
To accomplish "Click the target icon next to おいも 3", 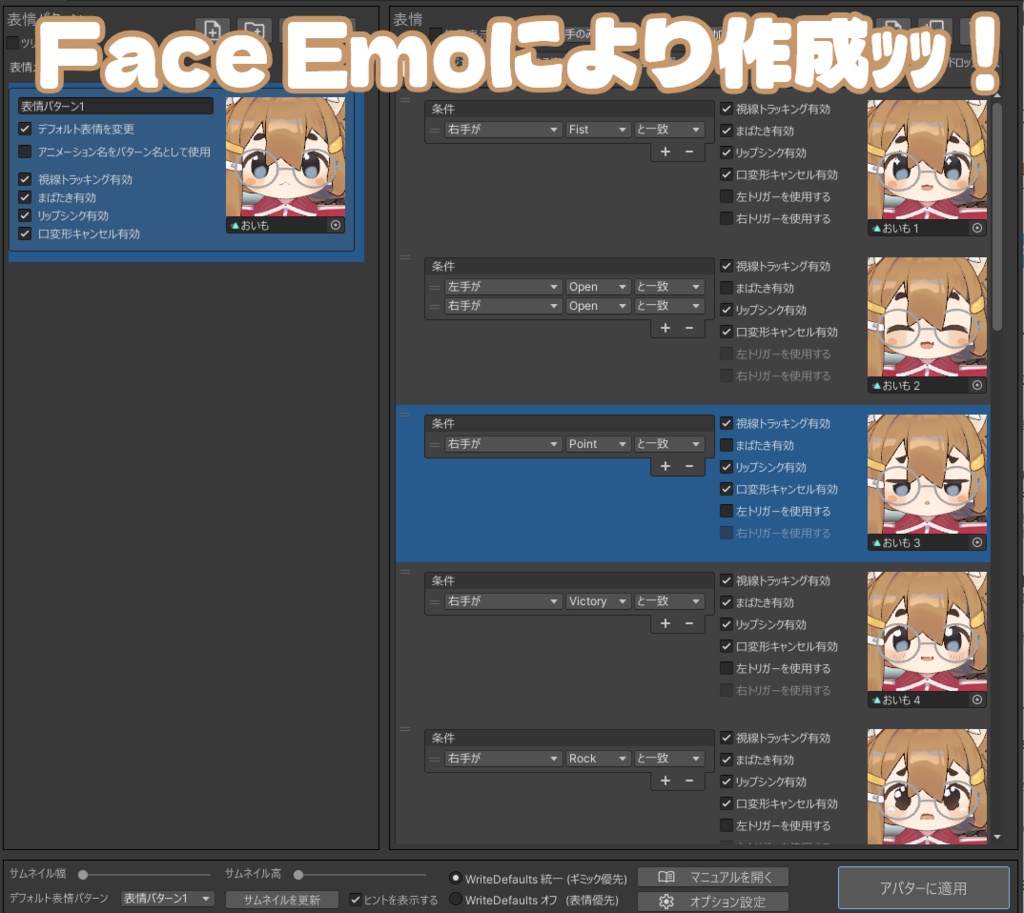I will pos(977,543).
